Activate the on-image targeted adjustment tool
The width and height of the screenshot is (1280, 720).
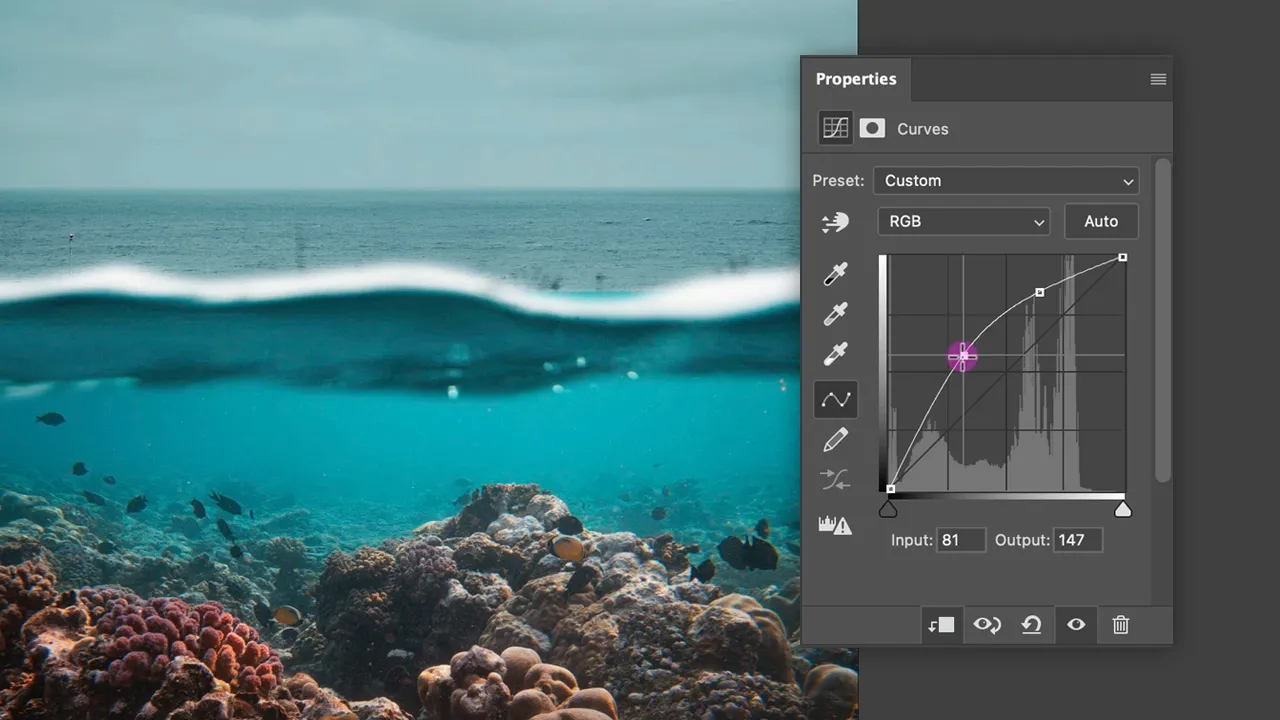pos(835,222)
